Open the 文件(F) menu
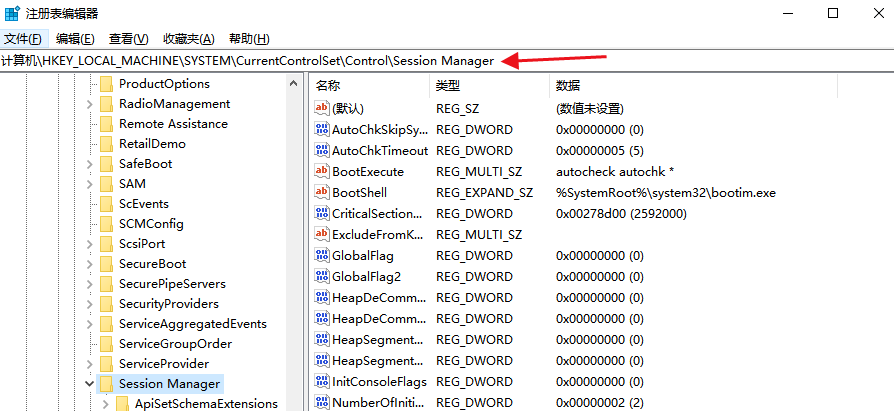Screen dimensions: 894x411 coord(22,39)
